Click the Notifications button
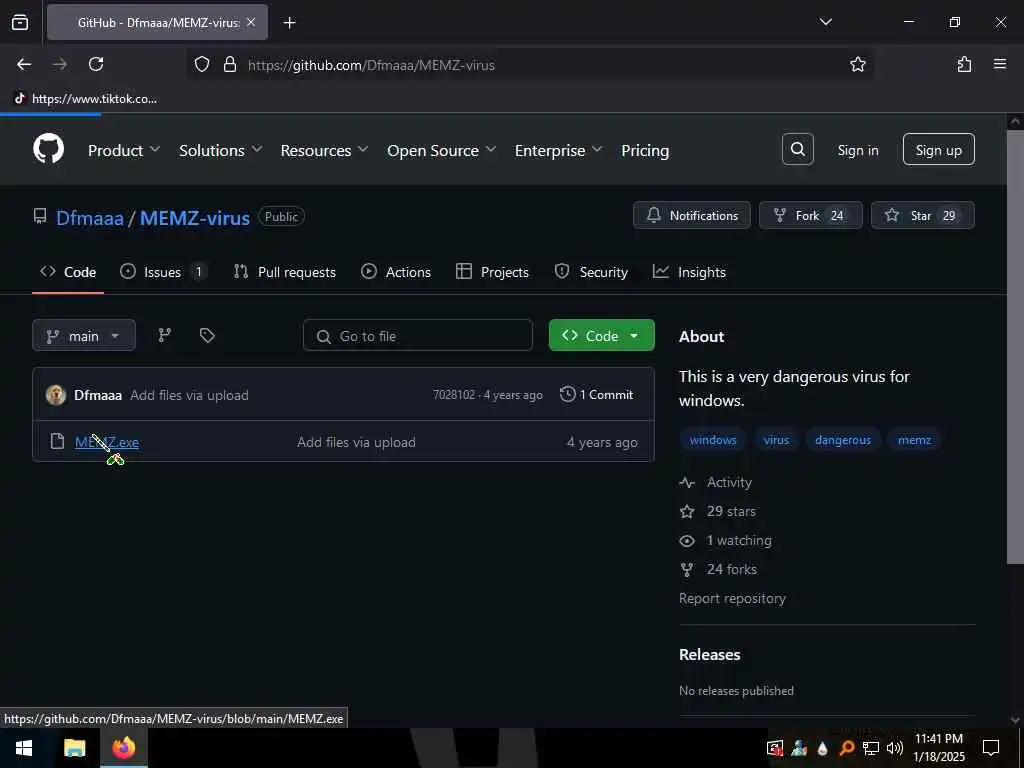This screenshot has width=1024, height=768. pyautogui.click(x=692, y=216)
